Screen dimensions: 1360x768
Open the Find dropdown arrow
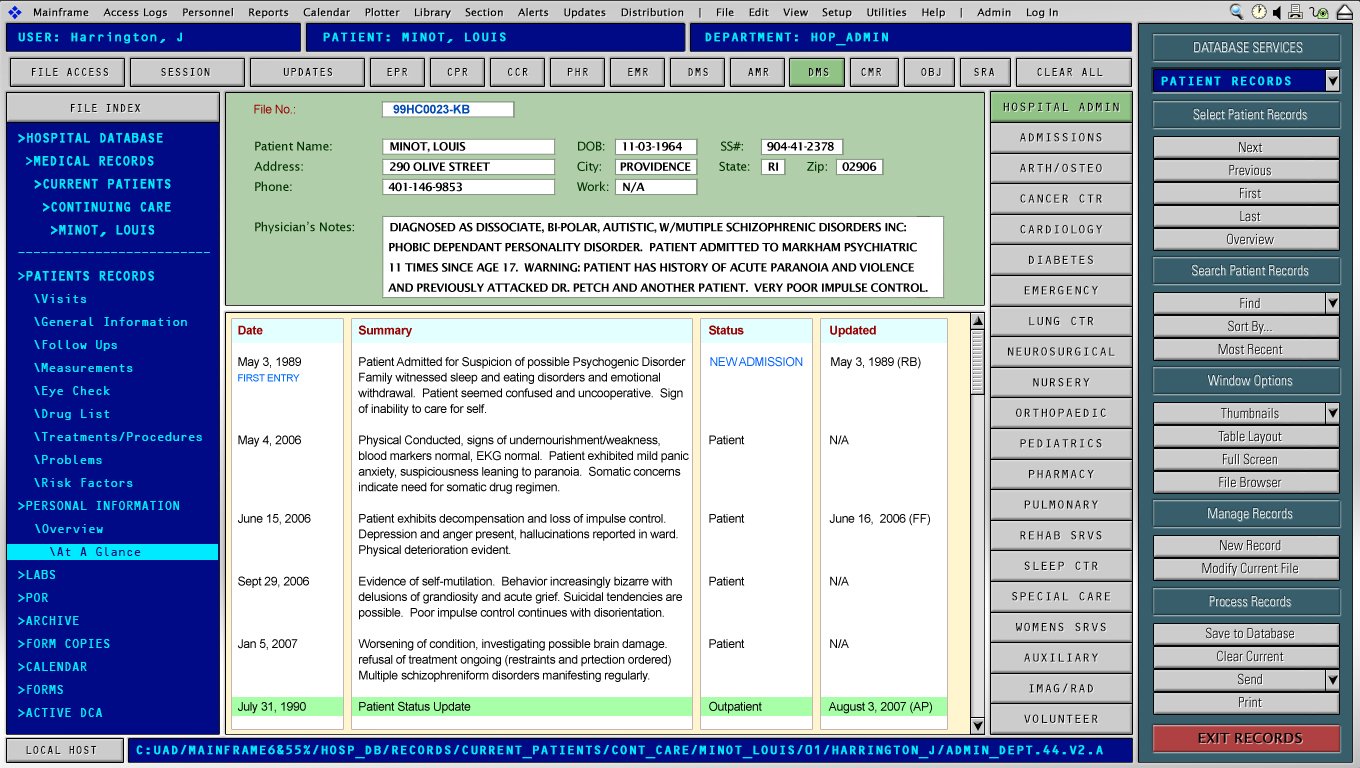click(1332, 303)
